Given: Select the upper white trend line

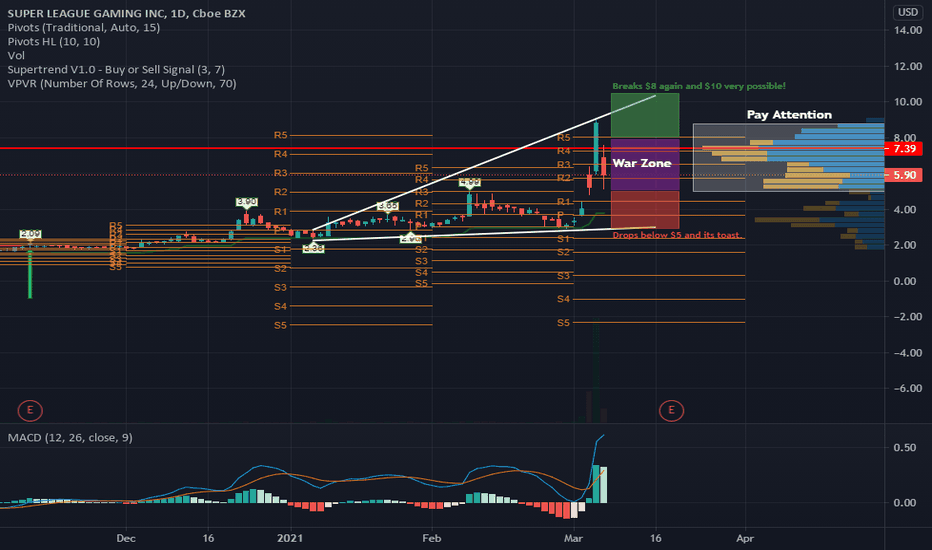Looking at the screenshot, I should coord(484,162).
